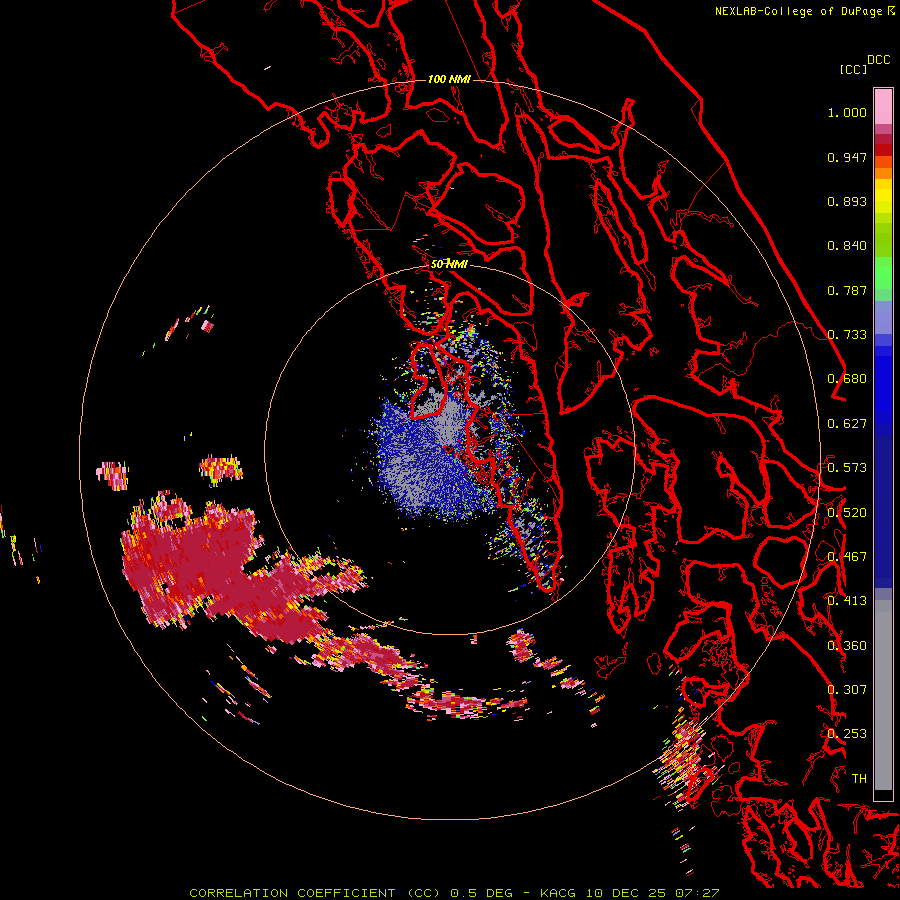The height and width of the screenshot is (900, 900).
Task: Pick the light pink color band beside 1.000
Action: [x=883, y=106]
